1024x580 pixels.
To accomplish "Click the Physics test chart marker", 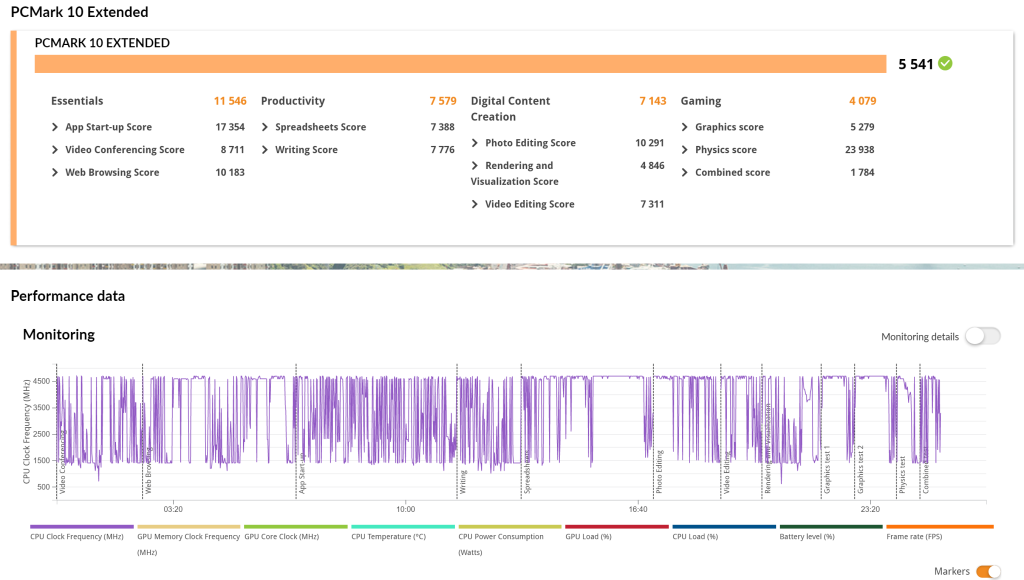I will coord(902,475).
